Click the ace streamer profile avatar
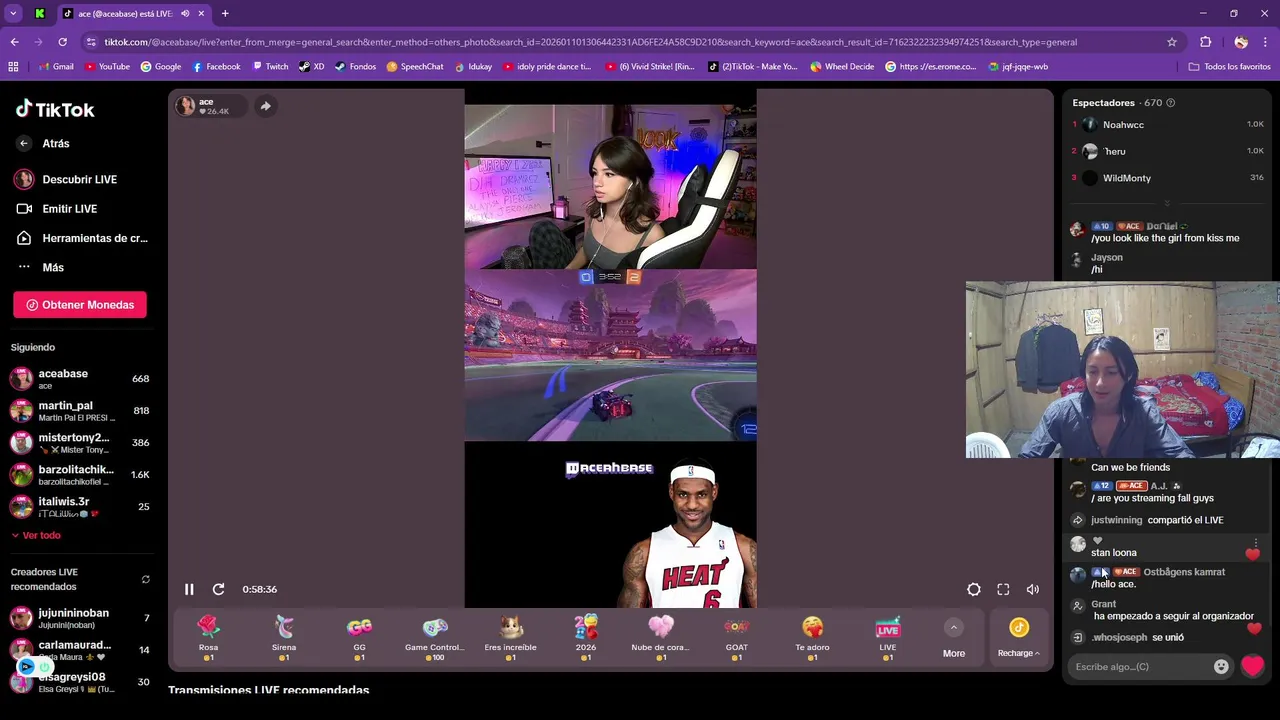Viewport: 1280px width, 720px height. coord(186,106)
